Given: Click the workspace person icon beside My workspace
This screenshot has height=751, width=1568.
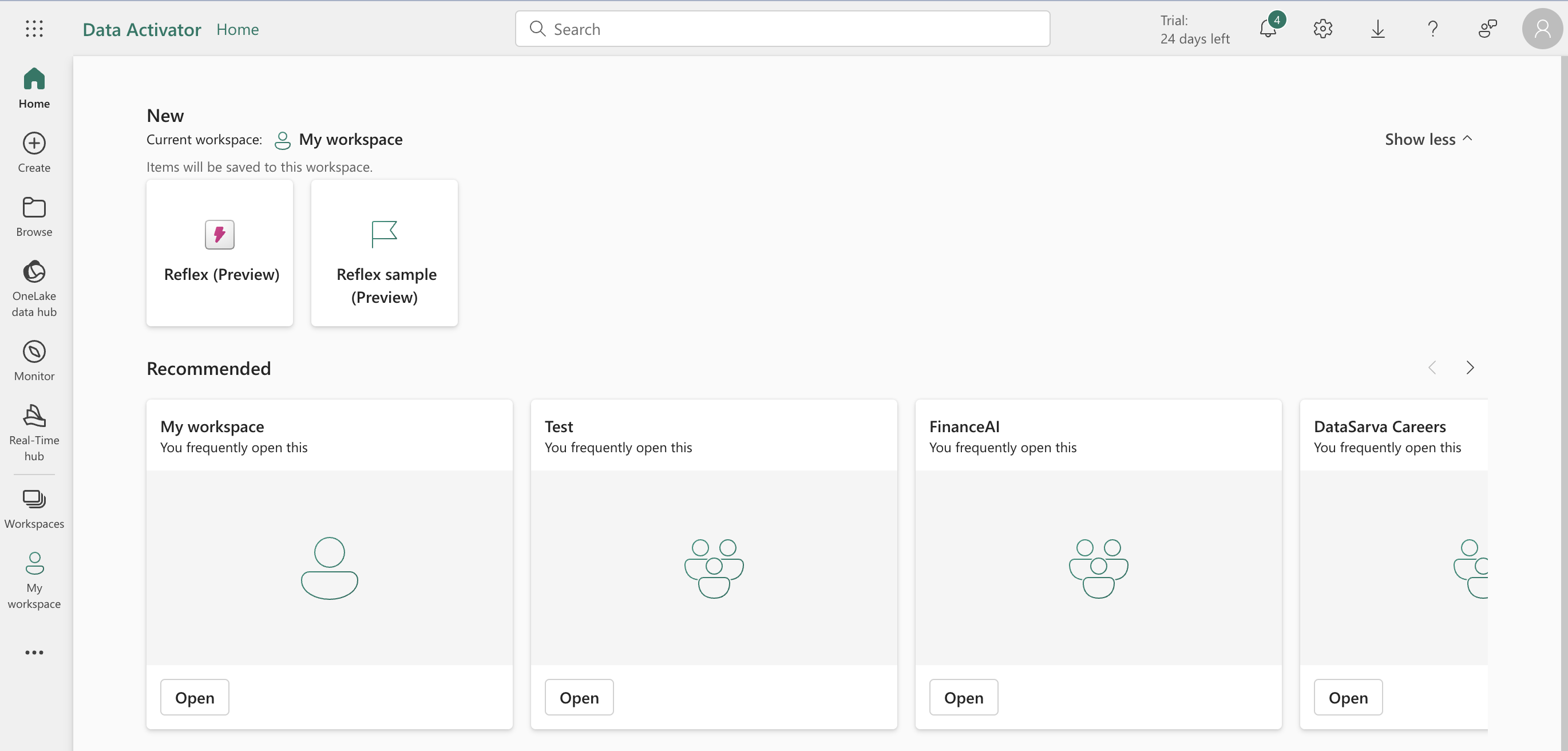Looking at the screenshot, I should (283, 140).
